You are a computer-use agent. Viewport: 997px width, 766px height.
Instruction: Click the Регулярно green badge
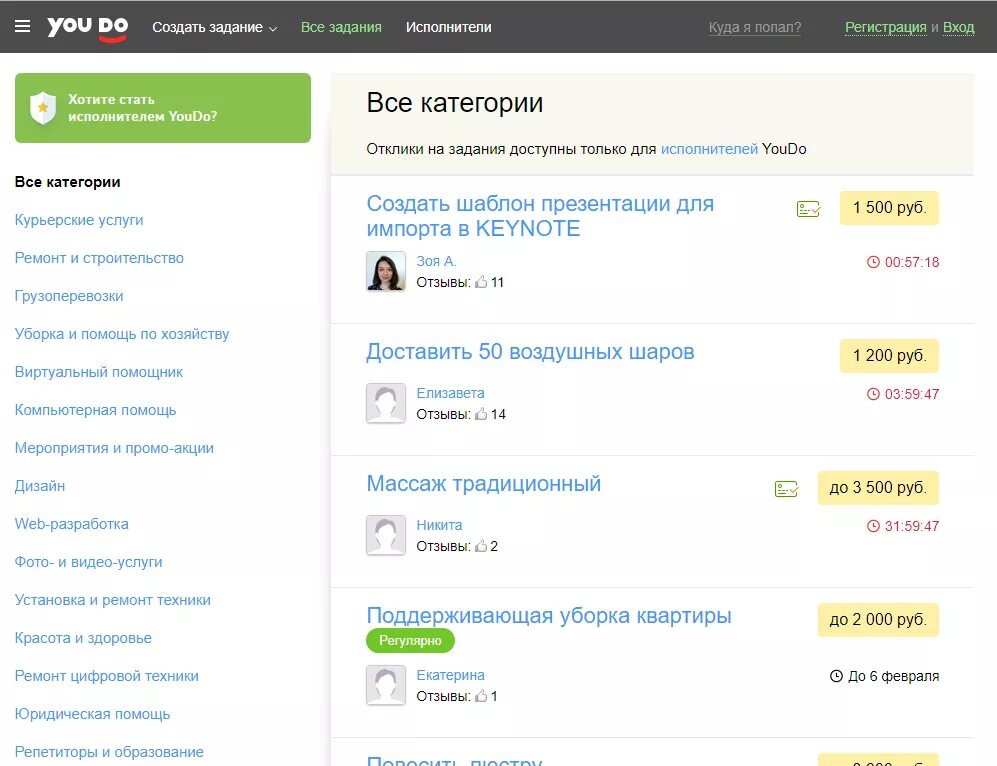point(410,641)
